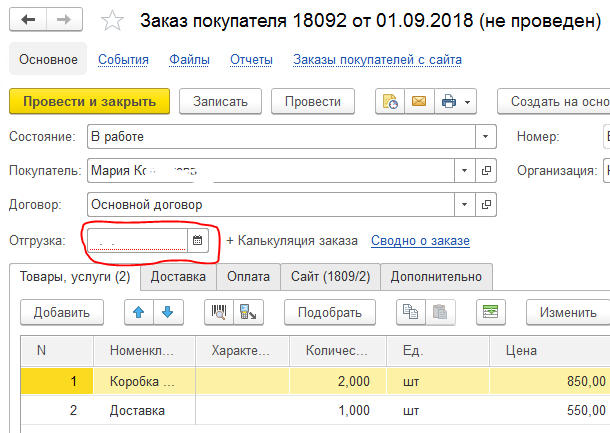Click into the Отгрузка date field
The height and width of the screenshot is (433, 610).
click(138, 240)
